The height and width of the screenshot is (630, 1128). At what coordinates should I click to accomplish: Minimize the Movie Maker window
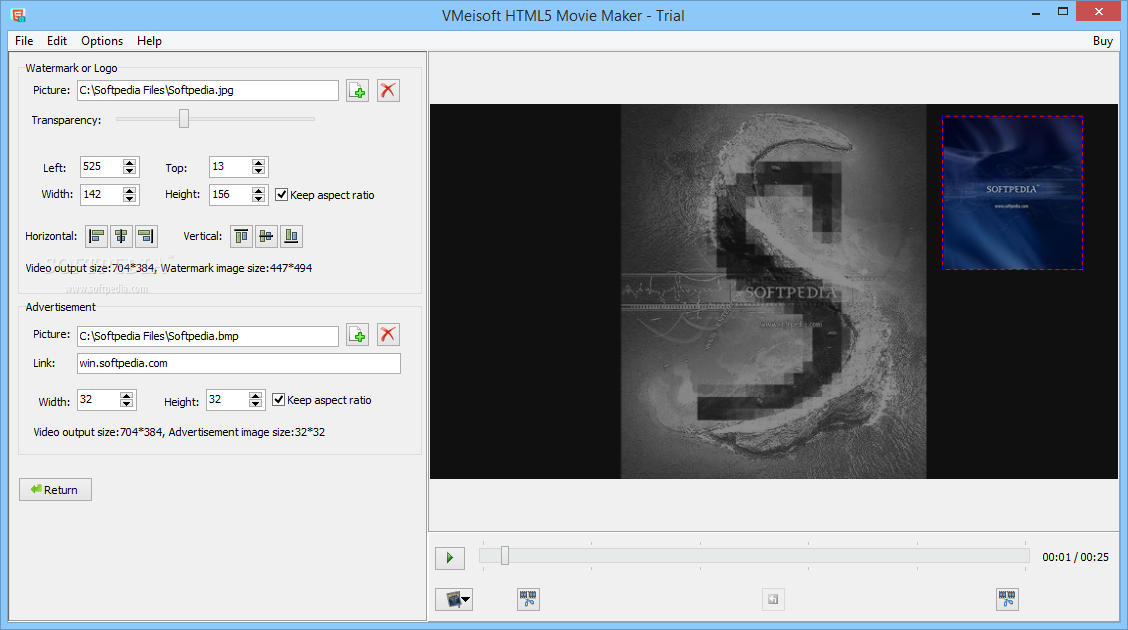pyautogui.click(x=1036, y=12)
